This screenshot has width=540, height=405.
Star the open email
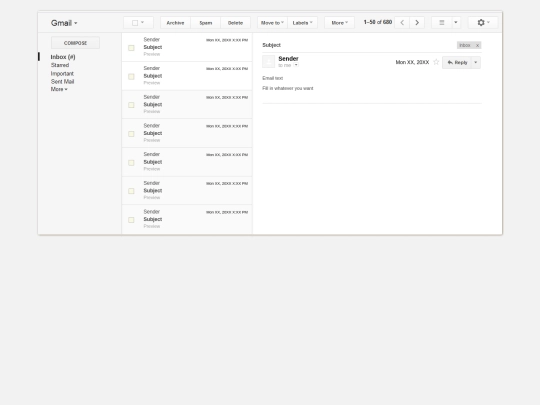pos(436,62)
